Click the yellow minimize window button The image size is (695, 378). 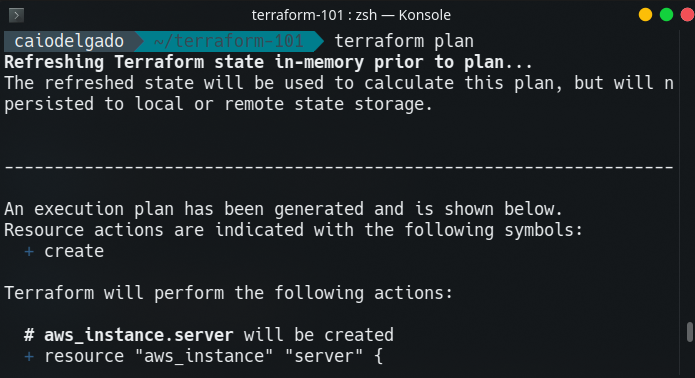point(645,15)
